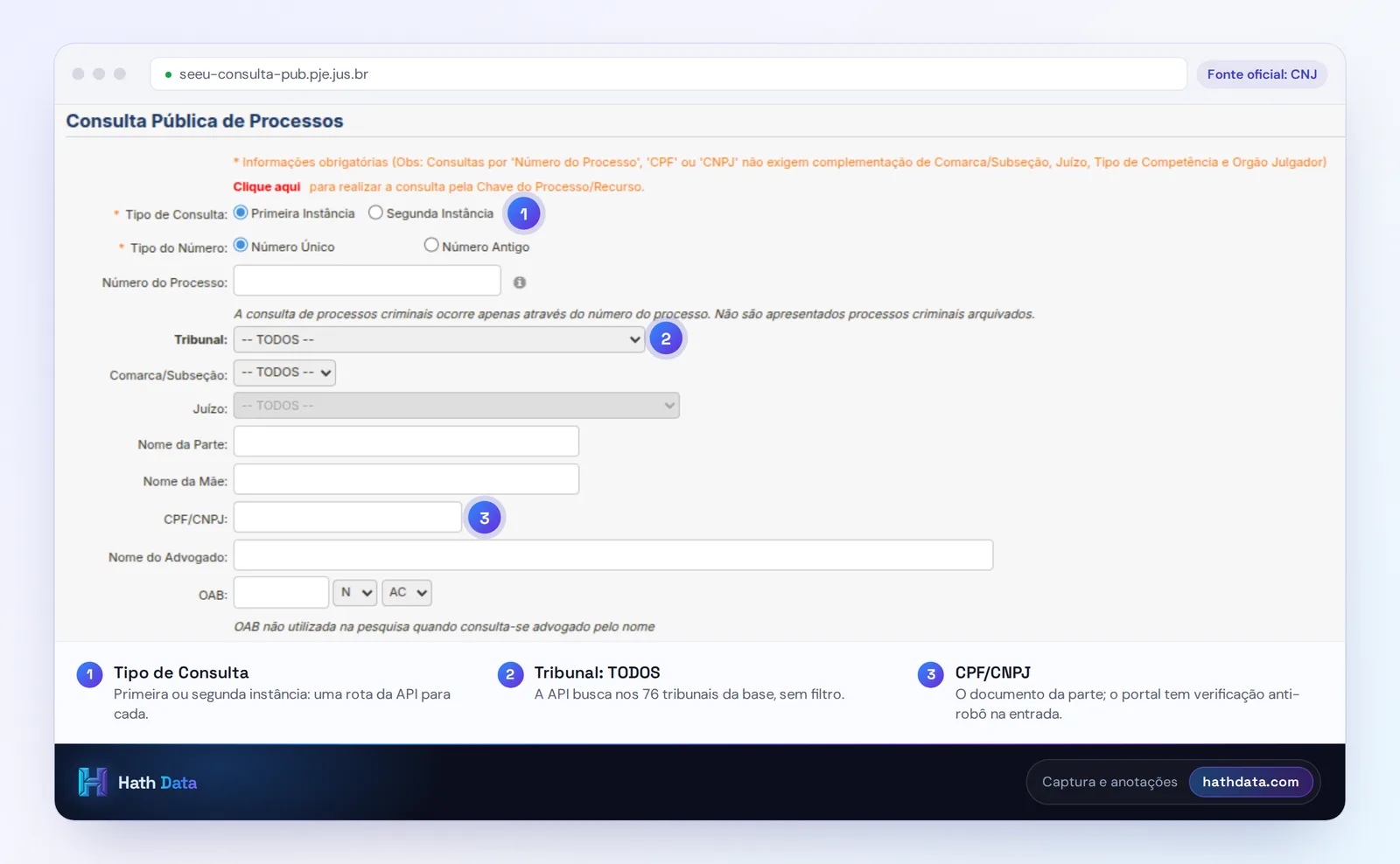Click the hathdata.com button

click(x=1250, y=782)
